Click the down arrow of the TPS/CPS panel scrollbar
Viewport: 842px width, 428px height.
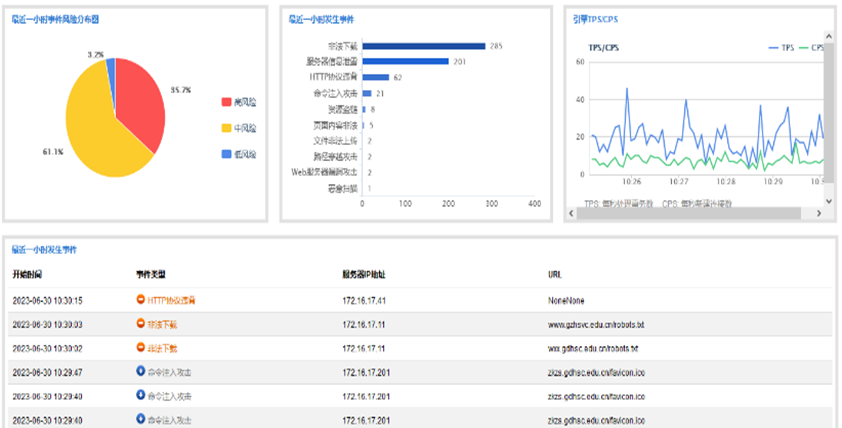828,202
